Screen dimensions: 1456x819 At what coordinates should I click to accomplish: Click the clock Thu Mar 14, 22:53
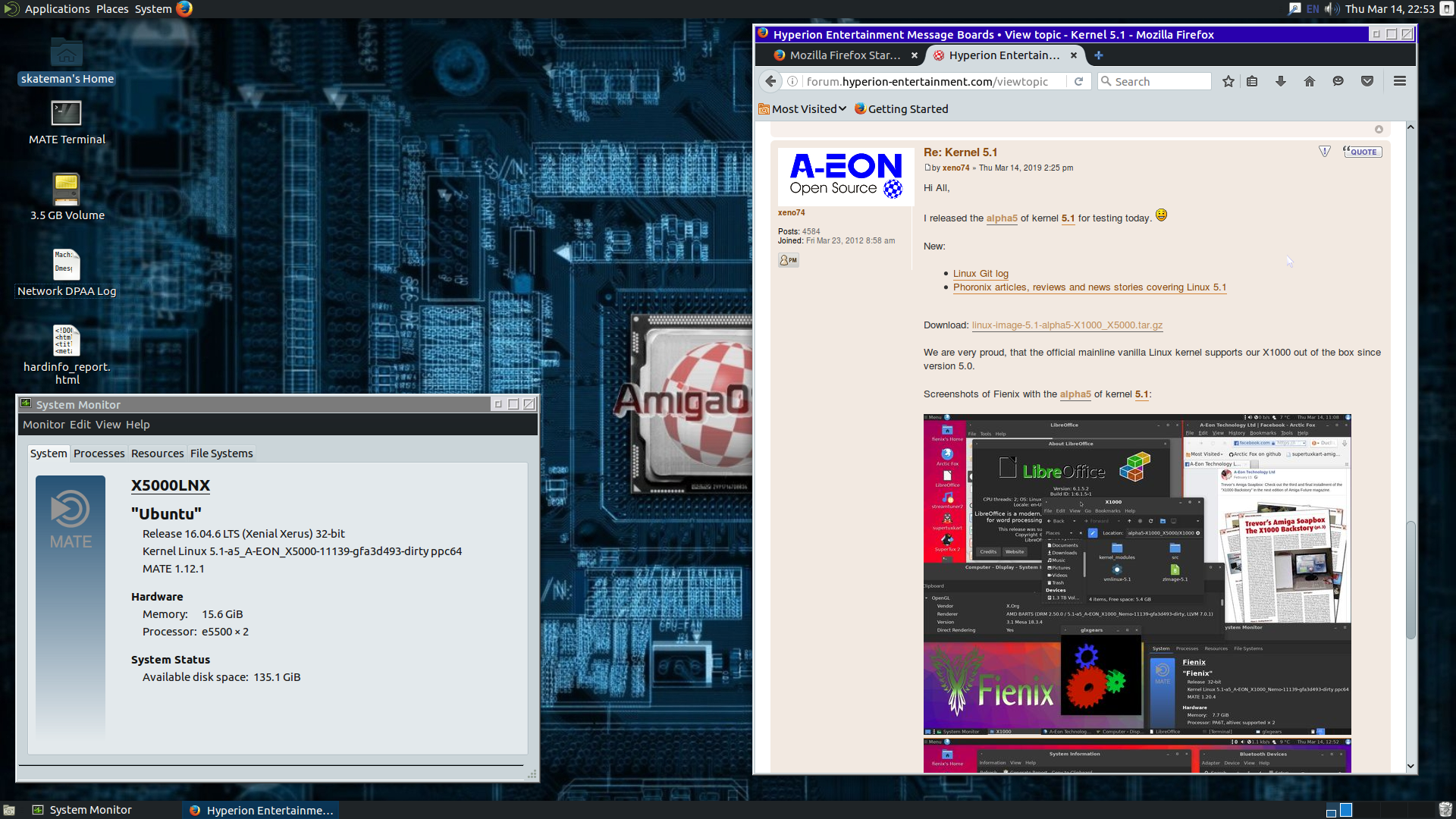coord(1390,9)
